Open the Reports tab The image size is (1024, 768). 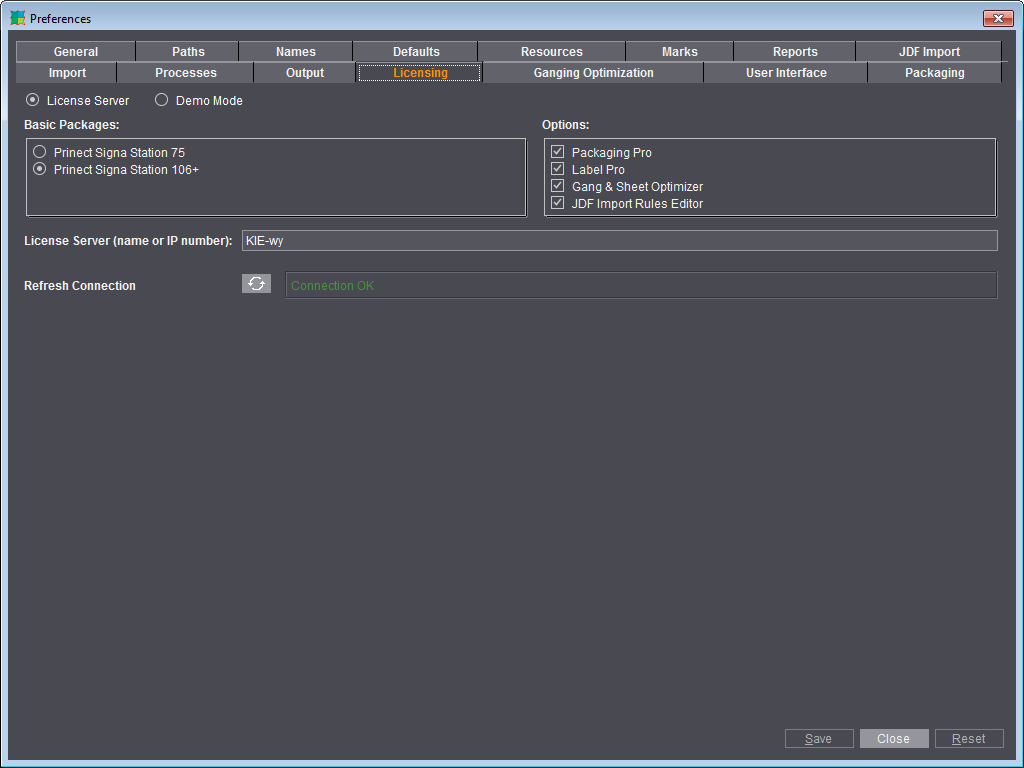pyautogui.click(x=795, y=51)
